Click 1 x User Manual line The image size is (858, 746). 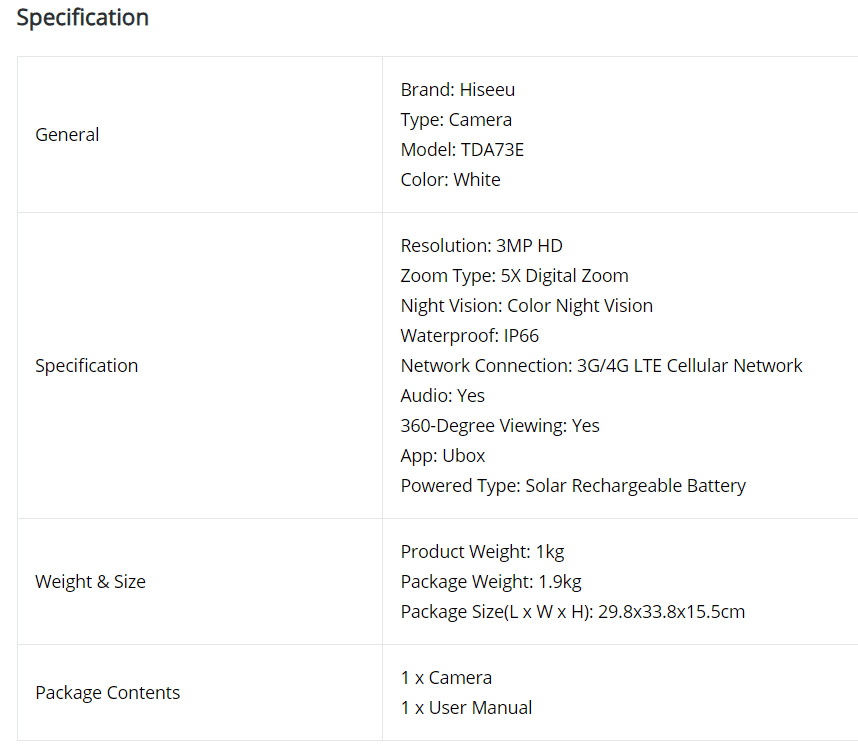click(466, 708)
